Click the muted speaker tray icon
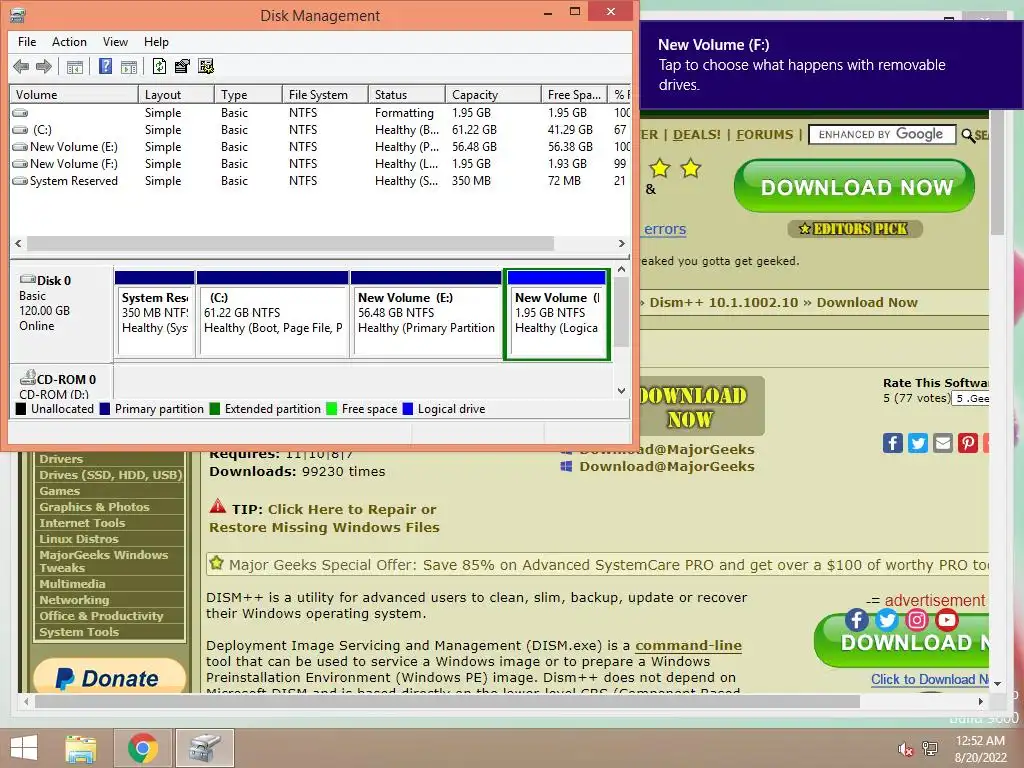 point(904,750)
